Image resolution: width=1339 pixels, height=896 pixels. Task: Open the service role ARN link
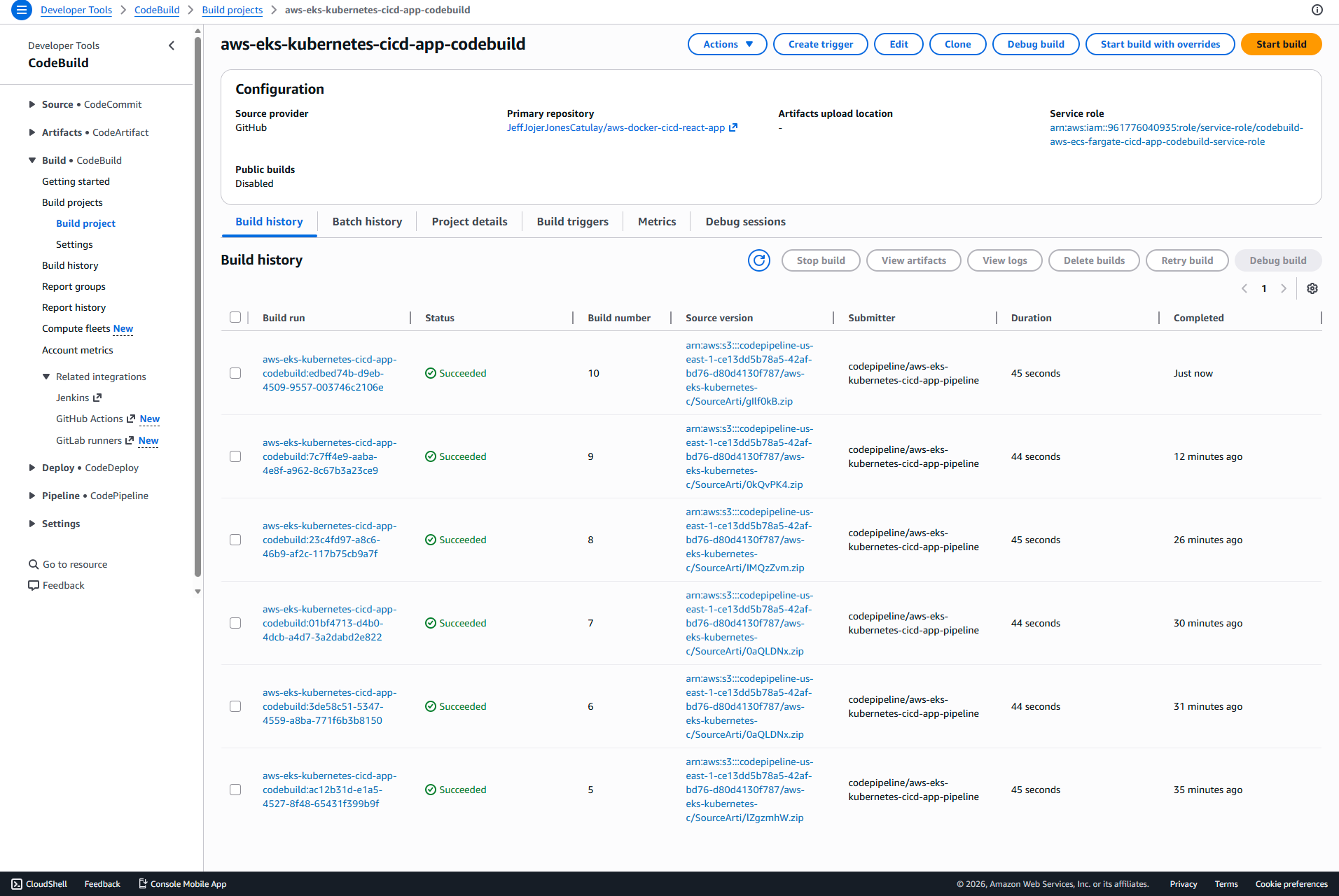tap(1177, 134)
